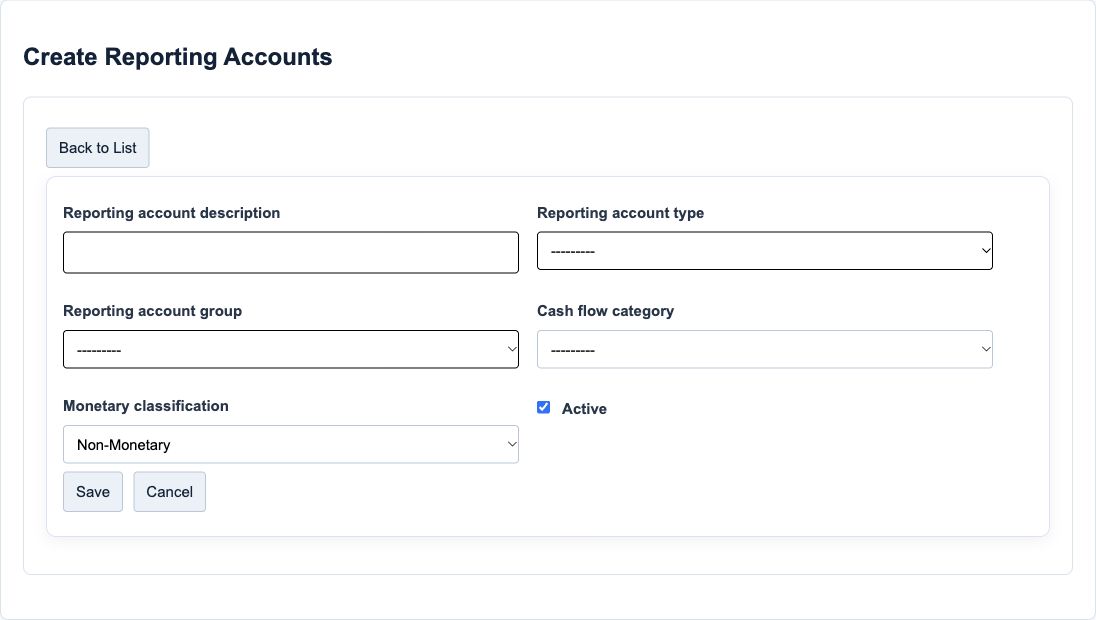Open the Cash flow category dropdown
Viewport: 1096px width, 620px height.
pos(765,349)
